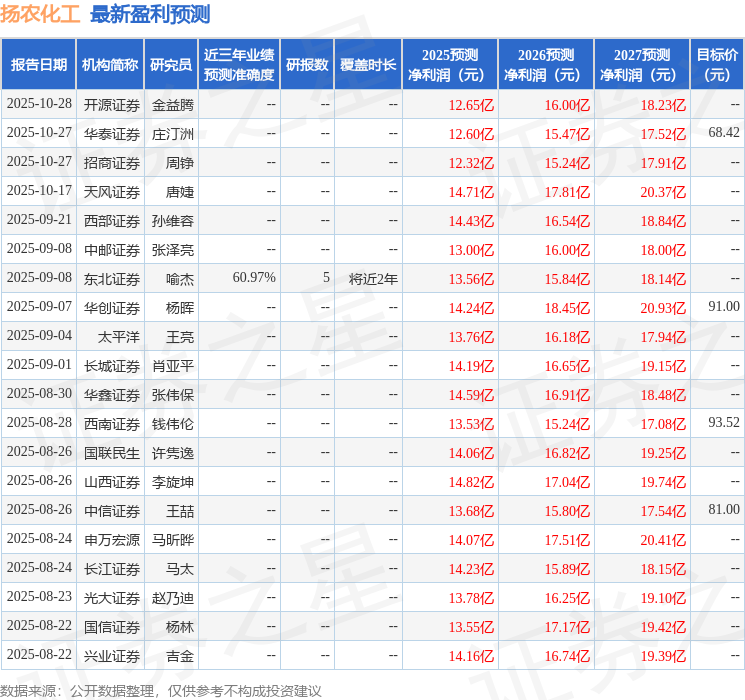Click the 2027预测净利润 column header
745x700 pixels.
[642, 64]
